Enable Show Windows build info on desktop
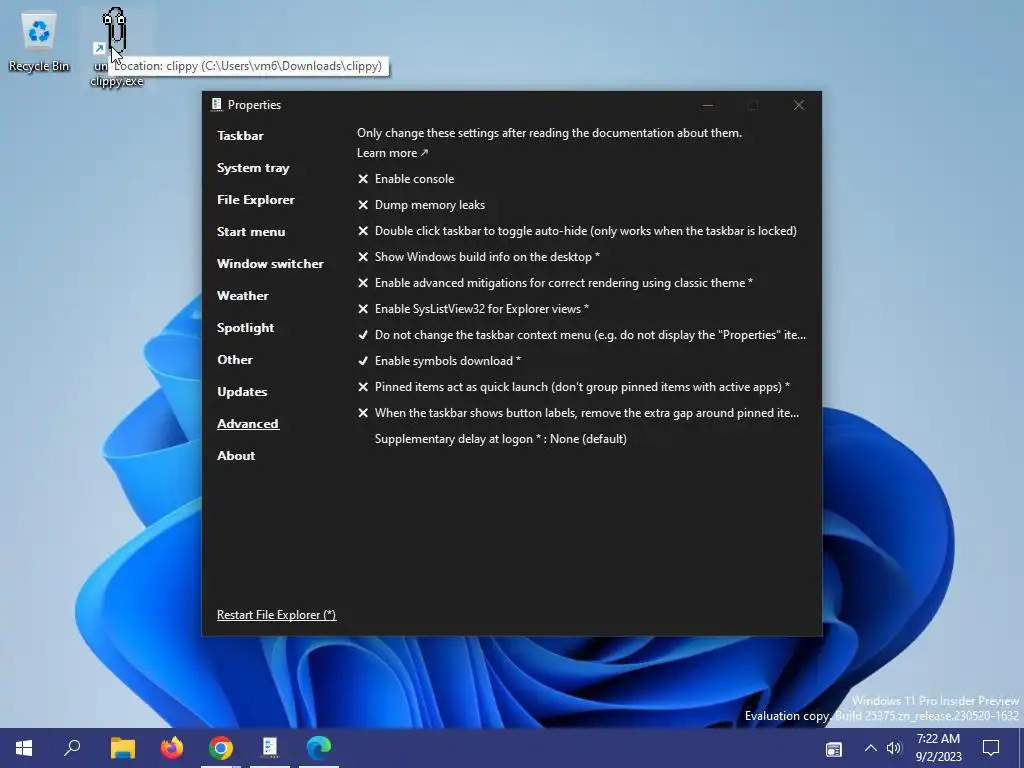Screen dimensions: 1024x768 [x=479, y=257]
